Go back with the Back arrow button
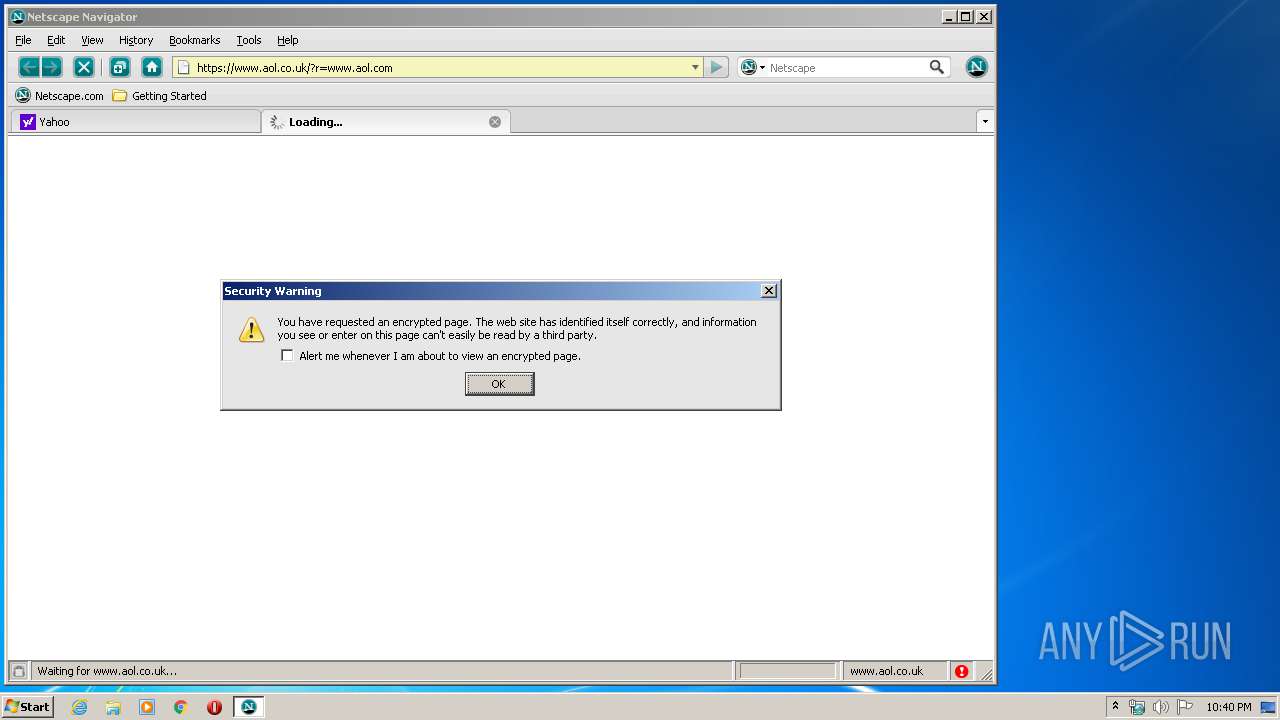1280x720 pixels. [29, 67]
